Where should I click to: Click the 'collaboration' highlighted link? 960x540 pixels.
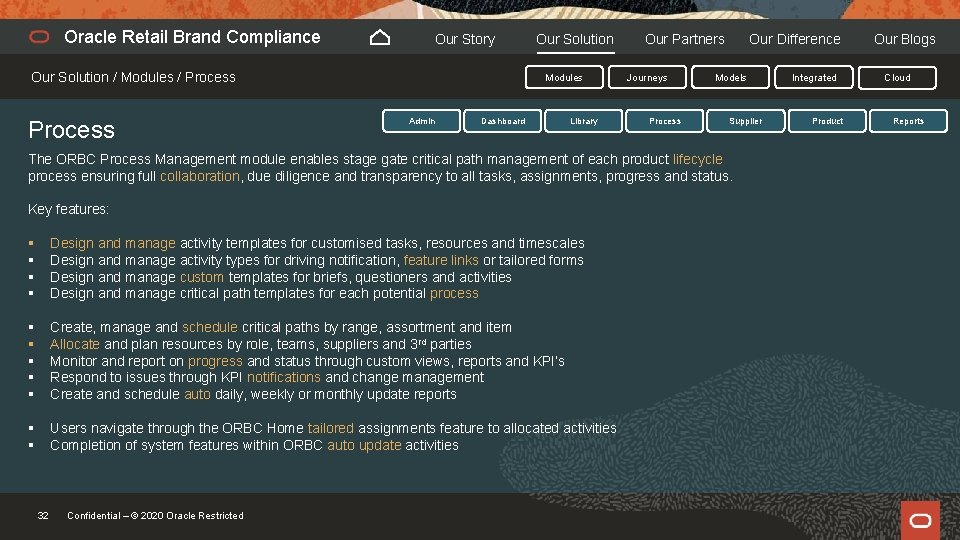[200, 176]
